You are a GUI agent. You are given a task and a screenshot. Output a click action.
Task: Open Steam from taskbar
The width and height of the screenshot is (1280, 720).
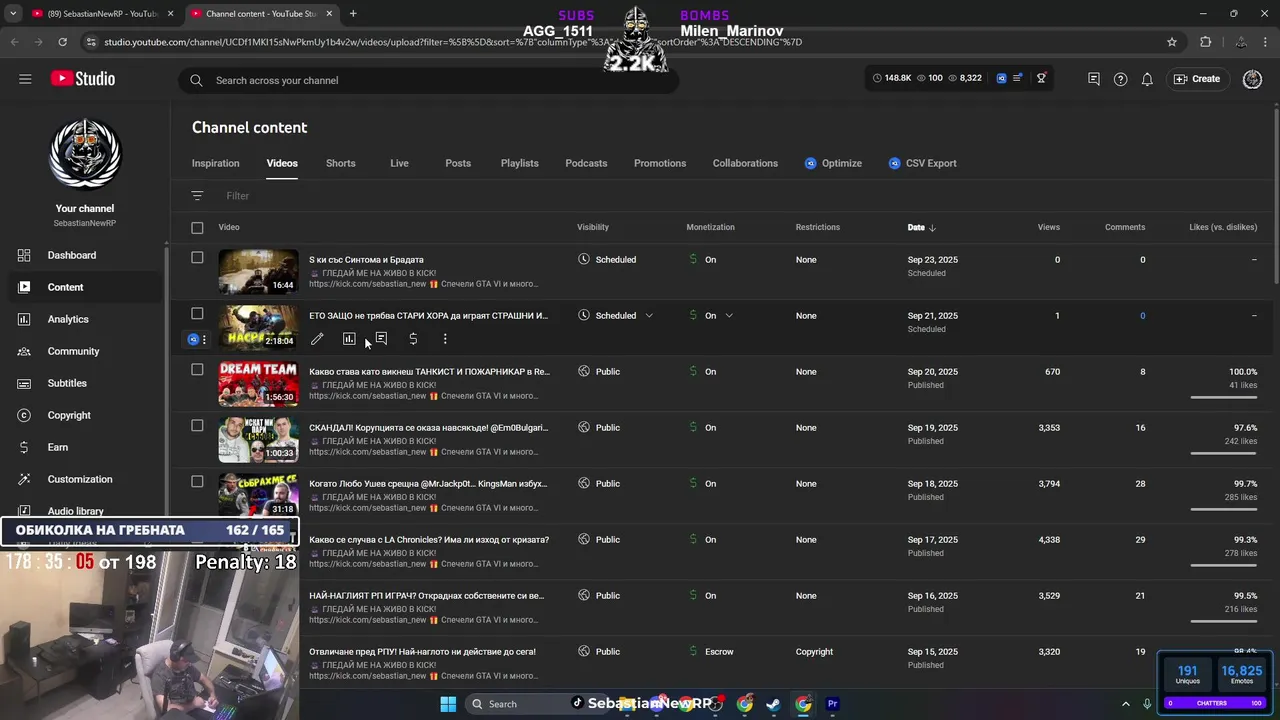coord(773,704)
